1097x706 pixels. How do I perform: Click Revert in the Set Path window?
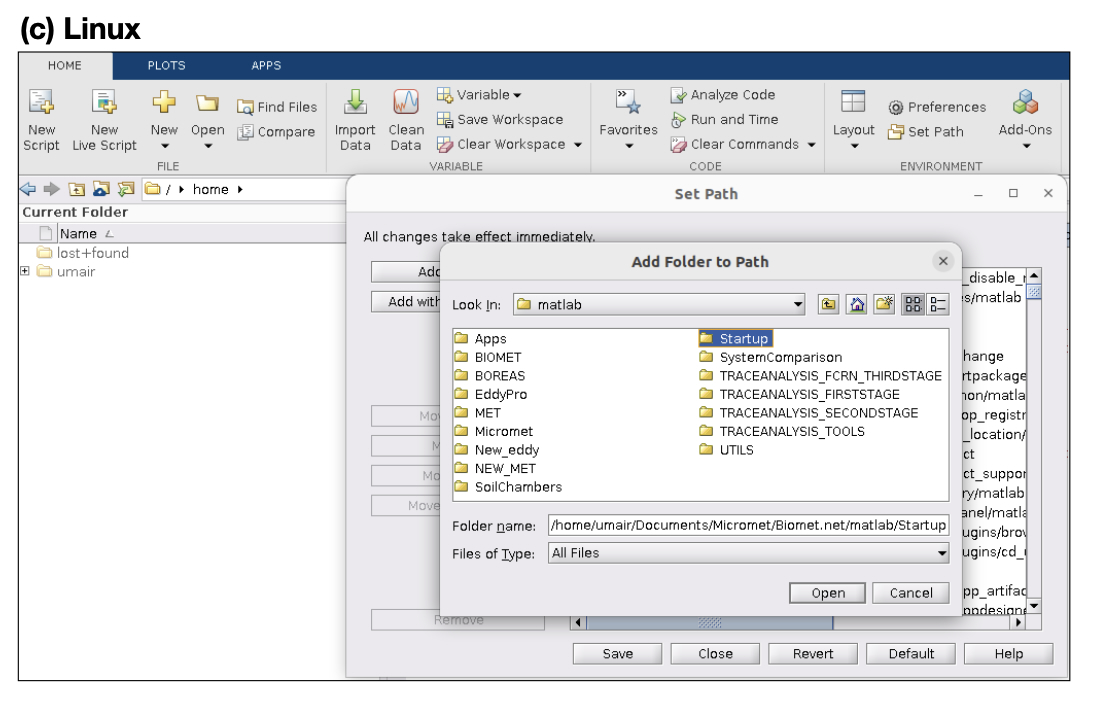pos(813,654)
